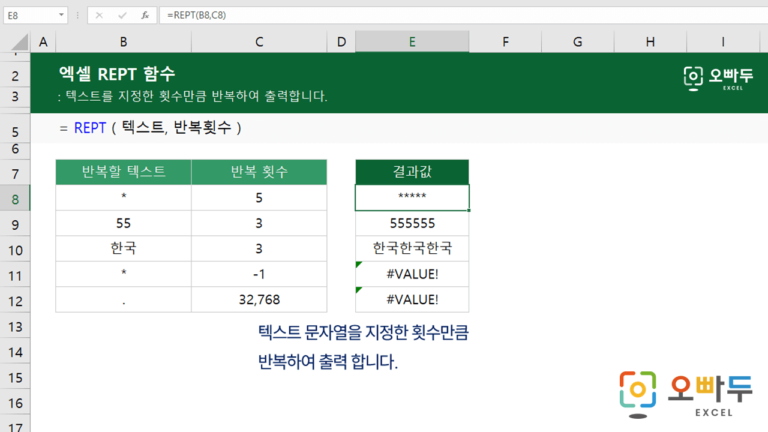Click the blue REPT syntax text
768x432 pixels.
pos(90,128)
